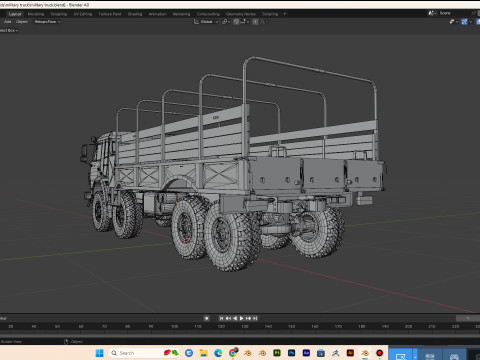
Task: Click the red record icon on taskbar
Action: [380, 353]
